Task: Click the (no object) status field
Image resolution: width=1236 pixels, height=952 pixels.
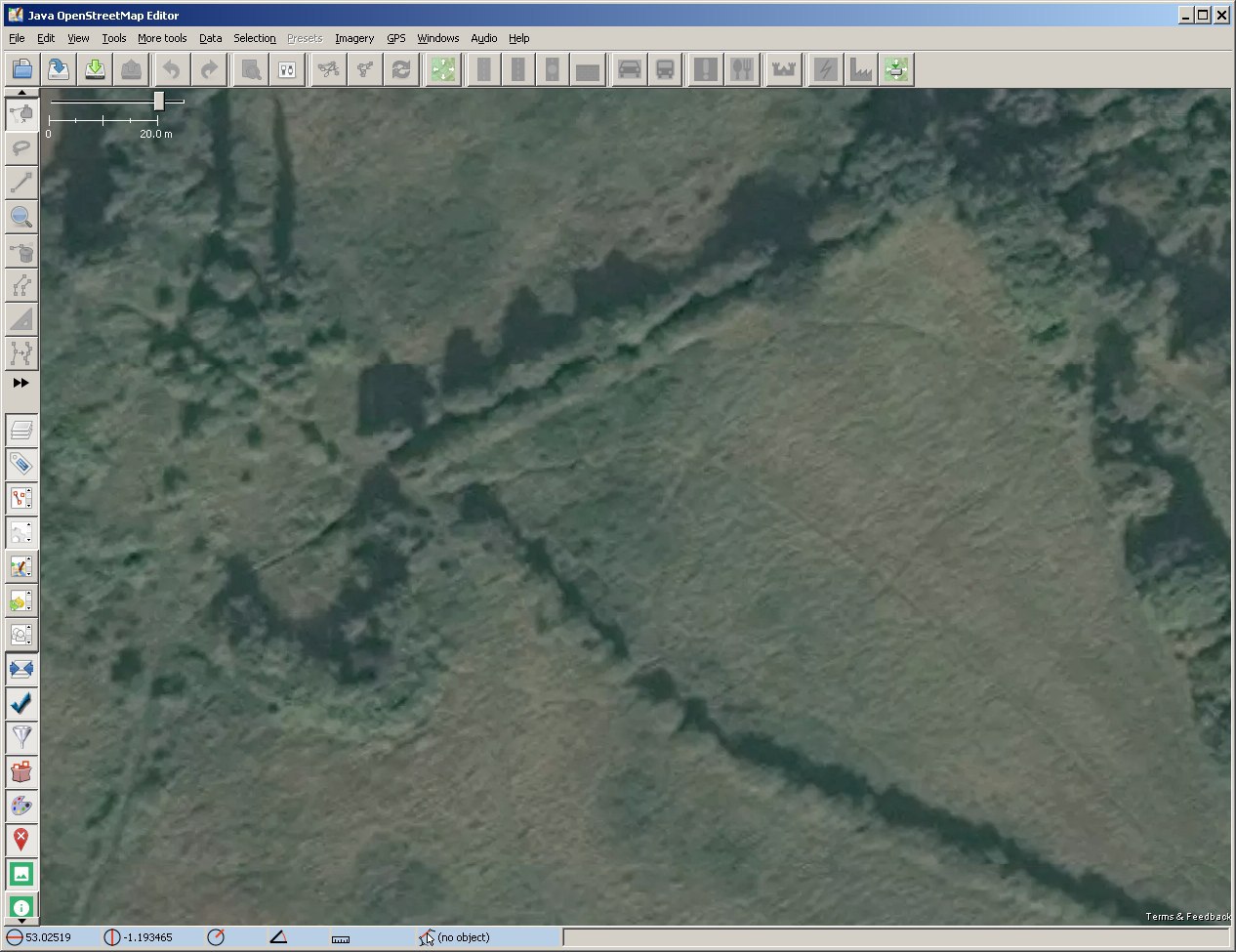Action: (x=464, y=937)
